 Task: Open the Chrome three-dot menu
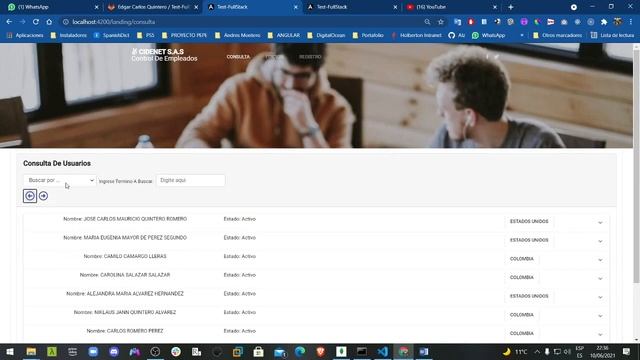(631, 22)
